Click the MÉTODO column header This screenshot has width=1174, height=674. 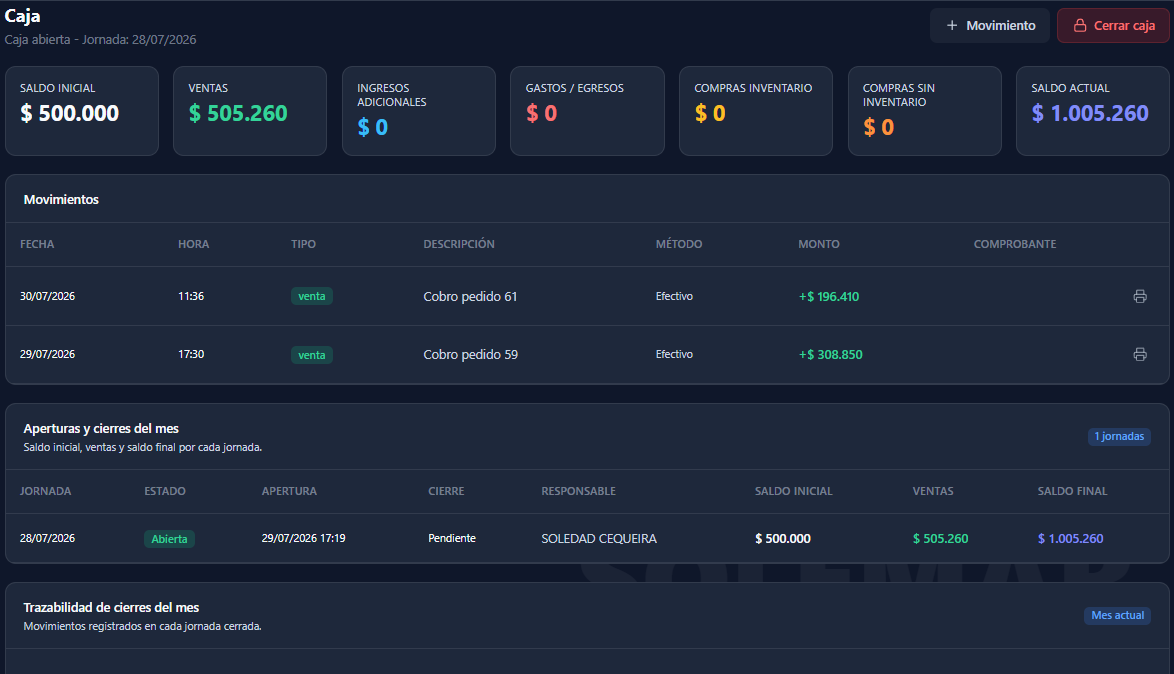(x=678, y=244)
